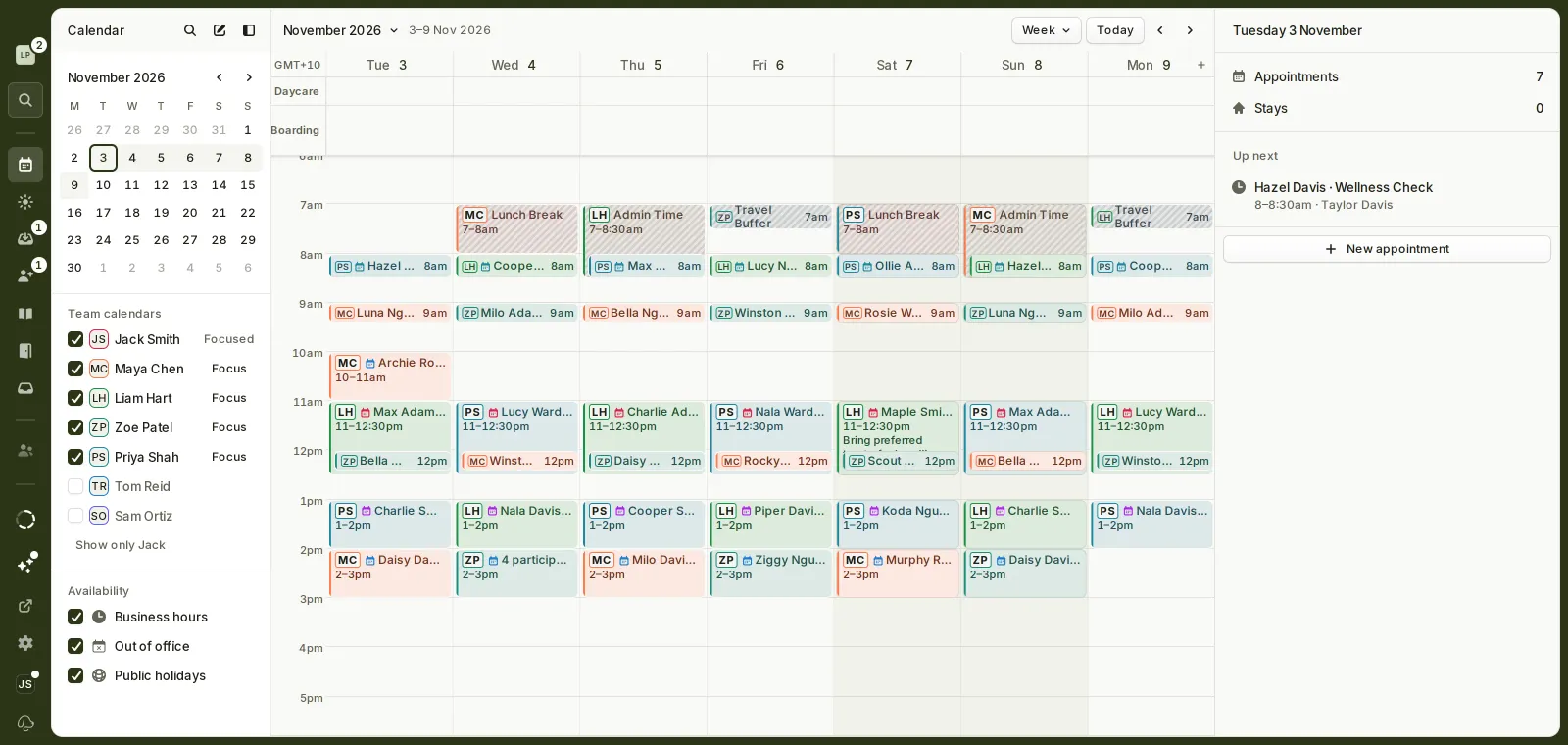
Task: Open the sun icon in the left rail
Action: pyautogui.click(x=25, y=202)
